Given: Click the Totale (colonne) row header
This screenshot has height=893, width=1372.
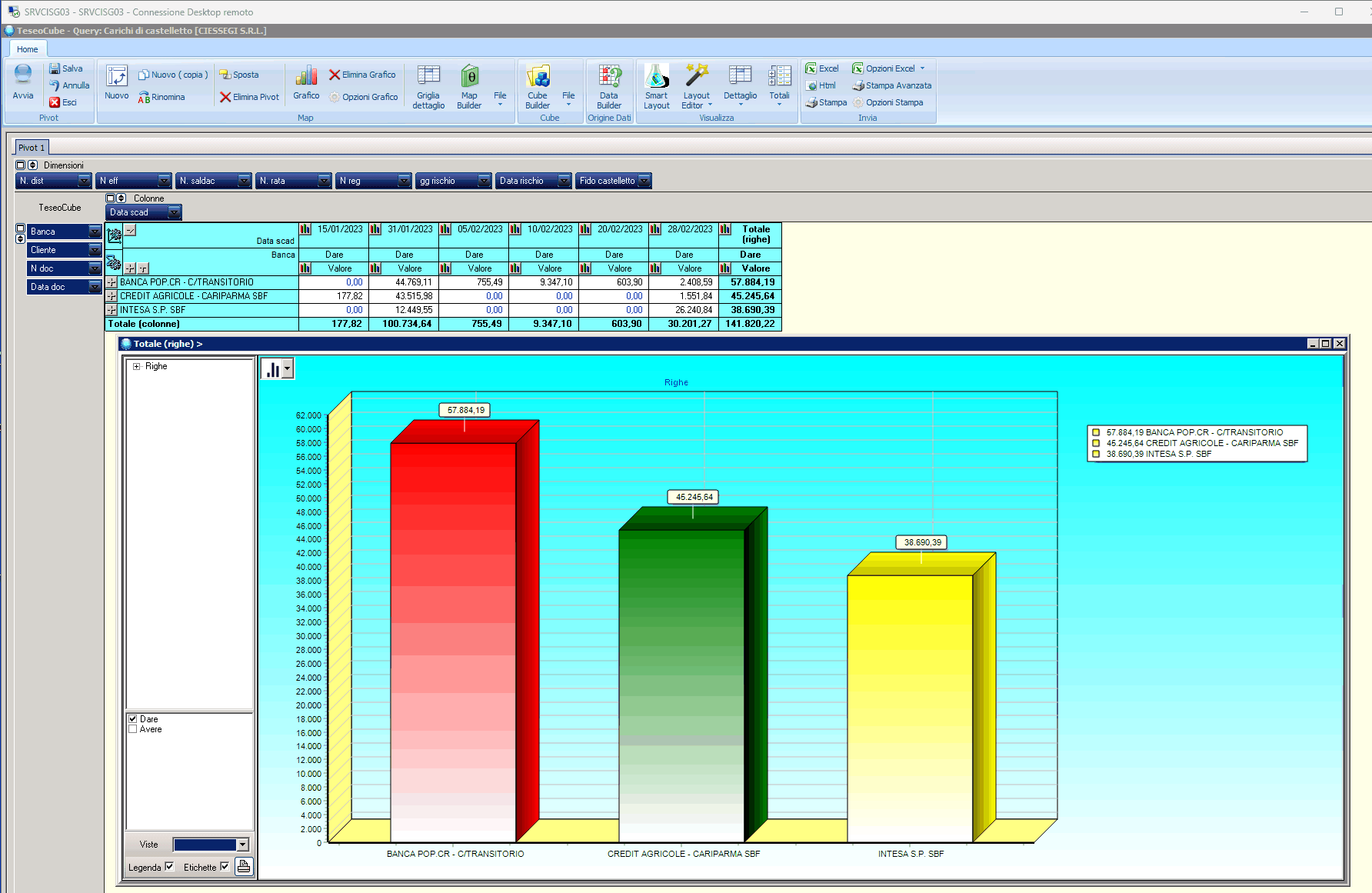Looking at the screenshot, I should pos(201,324).
